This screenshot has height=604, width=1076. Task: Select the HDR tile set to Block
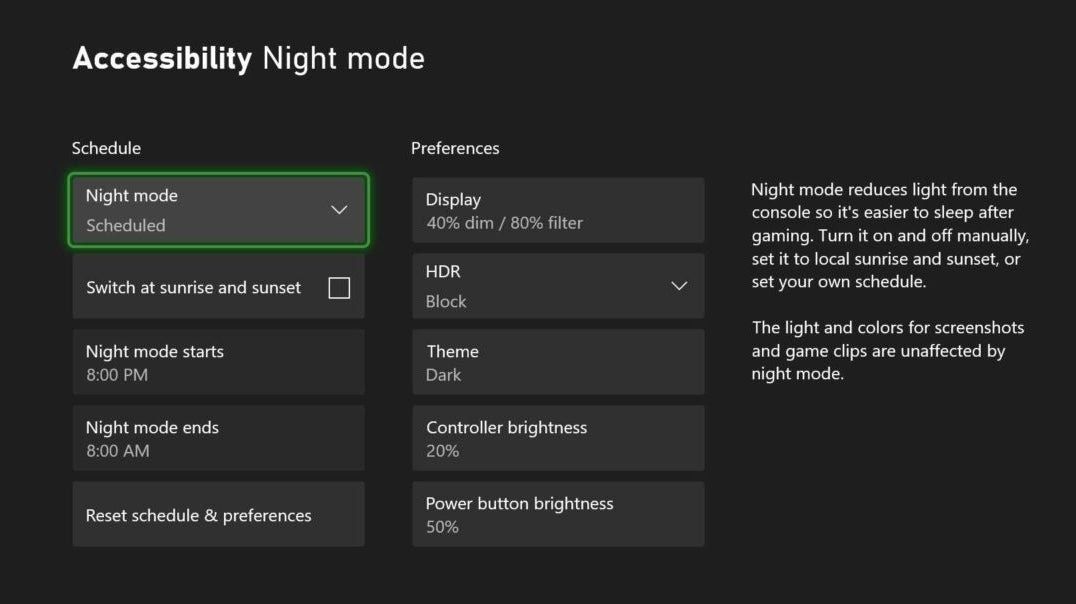[x=558, y=286]
